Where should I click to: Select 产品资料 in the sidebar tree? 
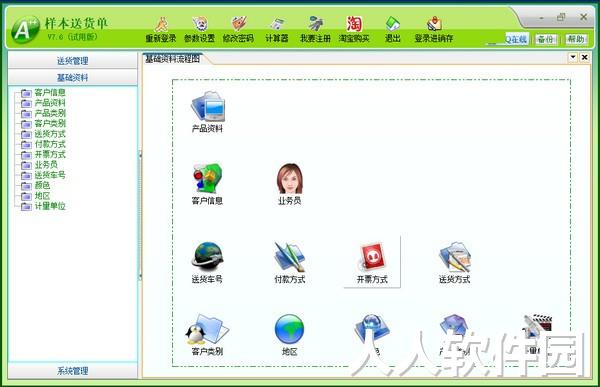tap(50, 103)
